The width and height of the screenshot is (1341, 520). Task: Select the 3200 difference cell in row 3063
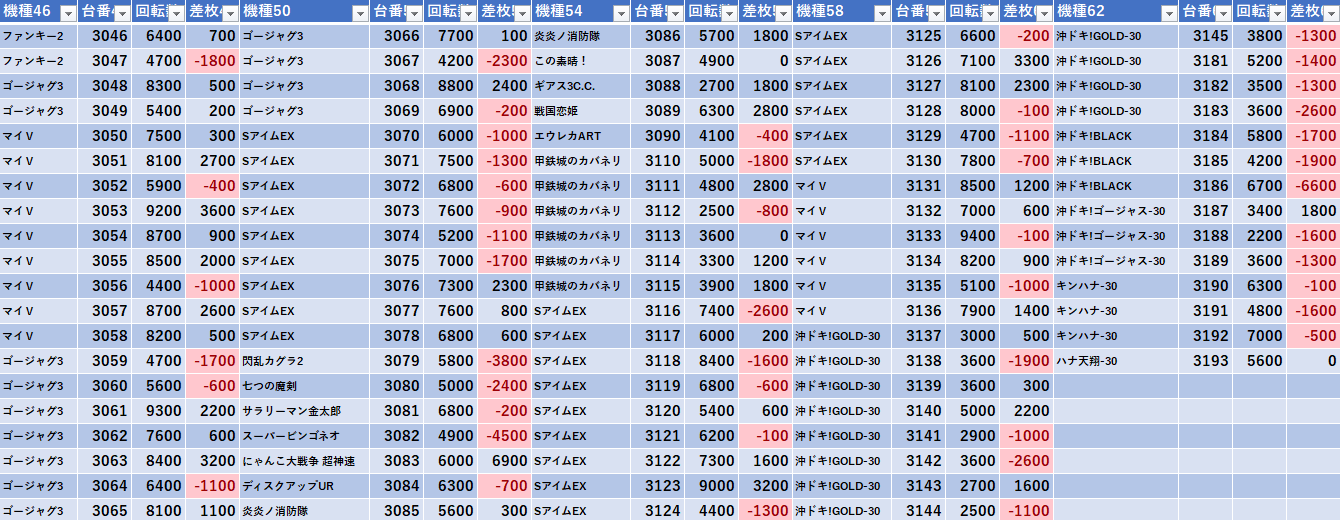coord(213,461)
